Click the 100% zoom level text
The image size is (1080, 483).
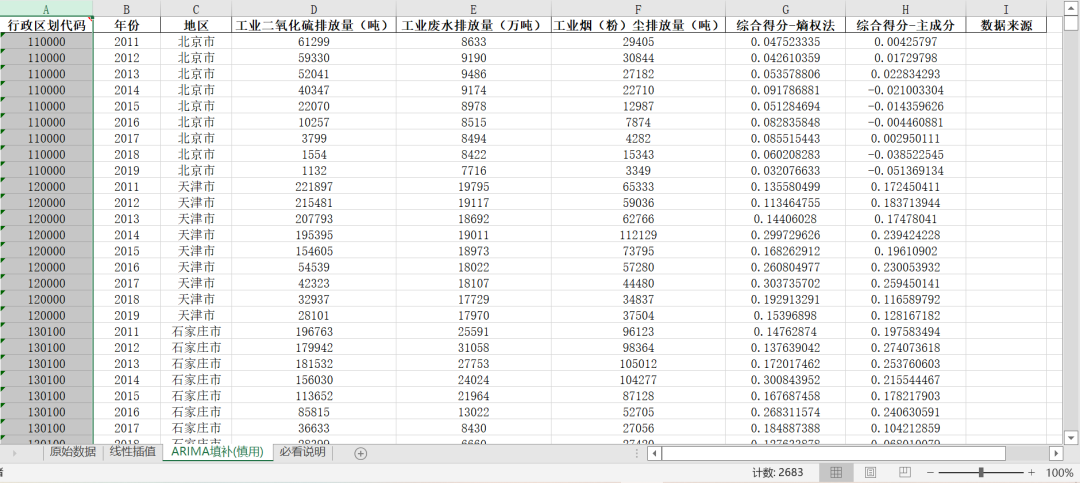pyautogui.click(x=1059, y=473)
